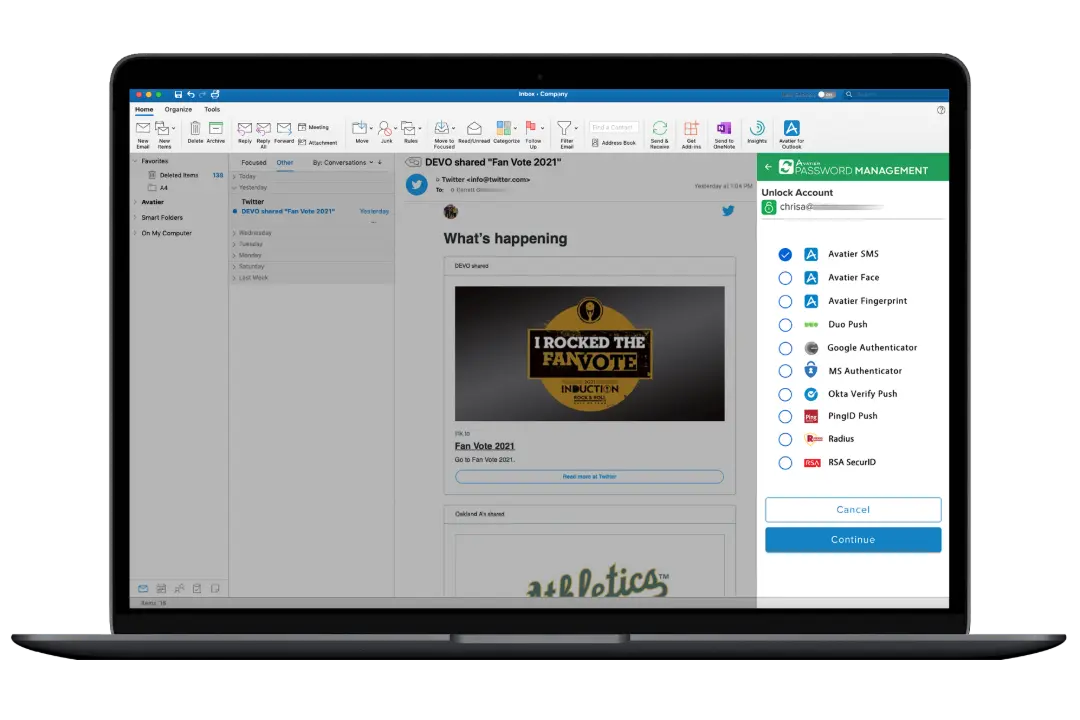
Task: Show the Other inbox tab
Action: click(284, 163)
